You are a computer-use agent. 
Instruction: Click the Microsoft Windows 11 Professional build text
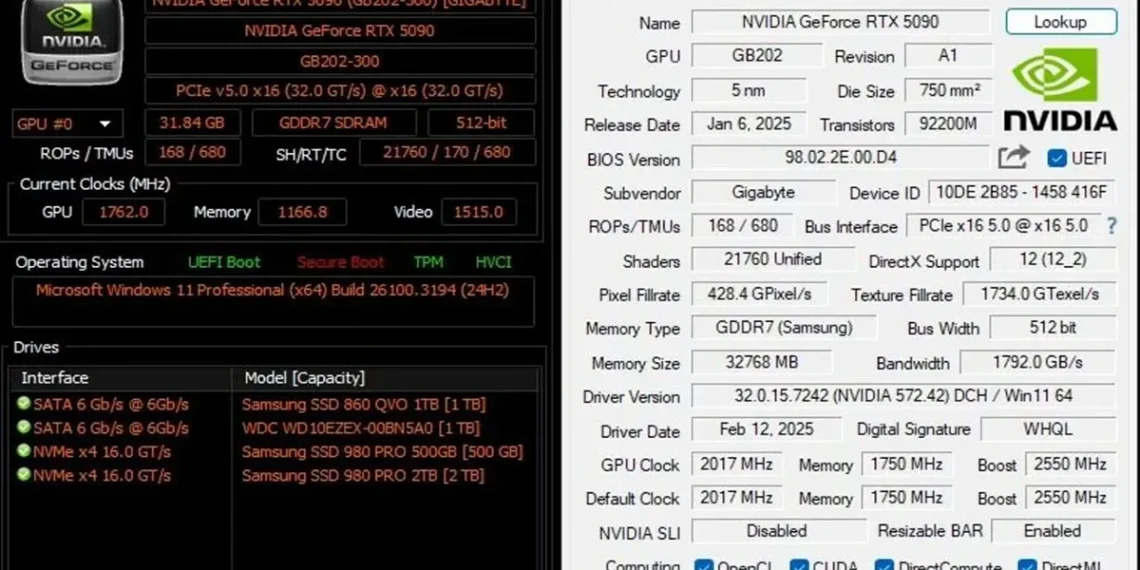[272, 290]
